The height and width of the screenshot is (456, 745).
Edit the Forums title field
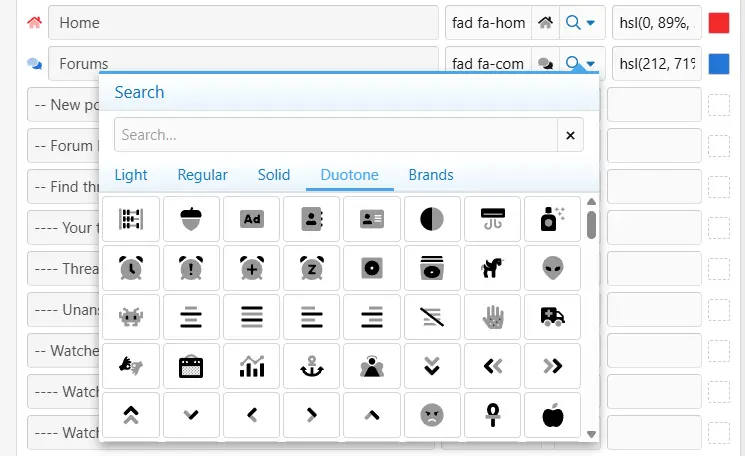pyautogui.click(x=243, y=62)
